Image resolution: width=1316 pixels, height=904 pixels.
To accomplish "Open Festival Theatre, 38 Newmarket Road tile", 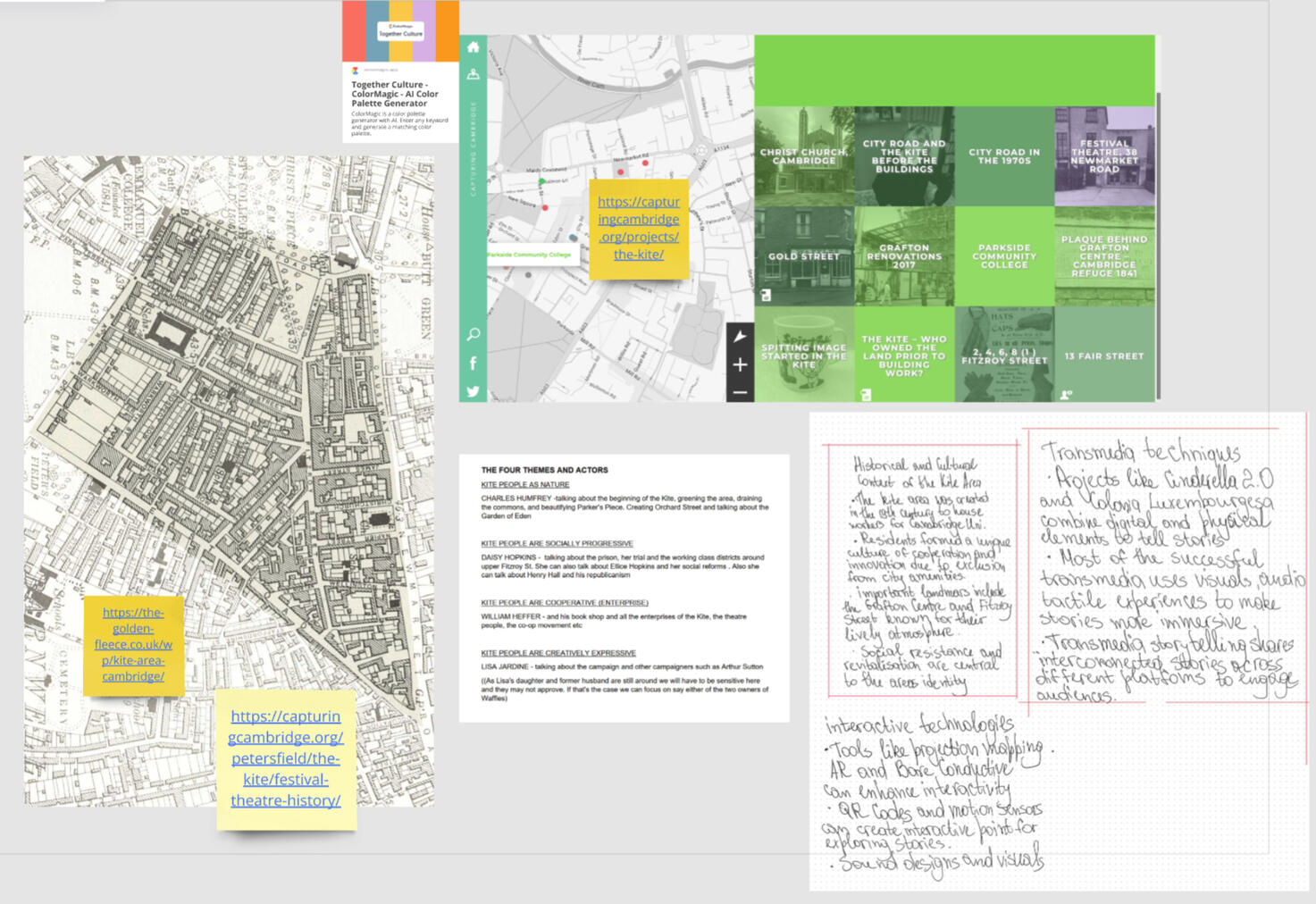I will point(1104,156).
